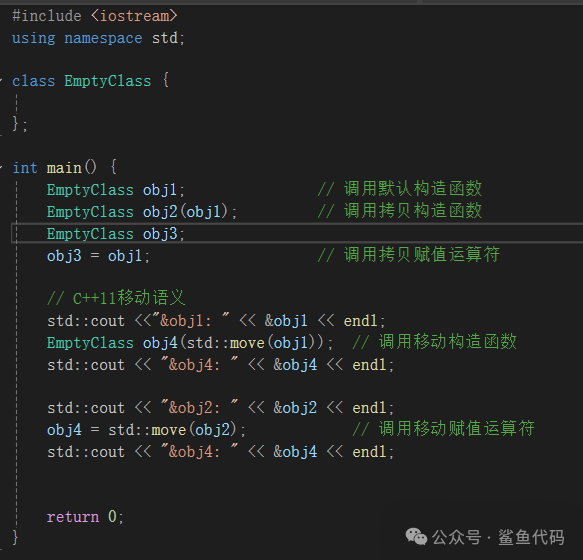Click the comment '调用拷贝赋值运算符'
This screenshot has height=560, width=583.
[x=422, y=254]
